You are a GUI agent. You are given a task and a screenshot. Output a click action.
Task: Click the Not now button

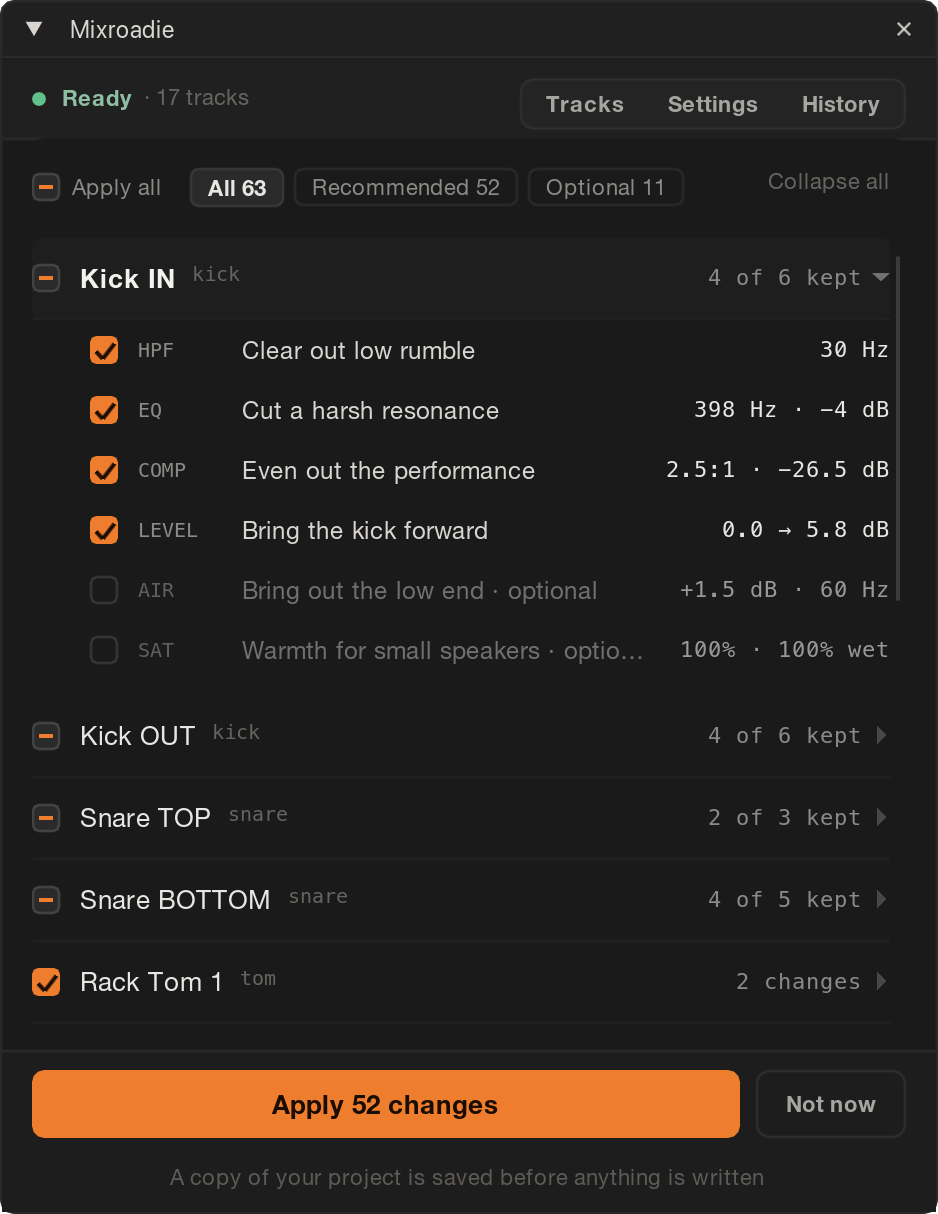click(x=831, y=1104)
